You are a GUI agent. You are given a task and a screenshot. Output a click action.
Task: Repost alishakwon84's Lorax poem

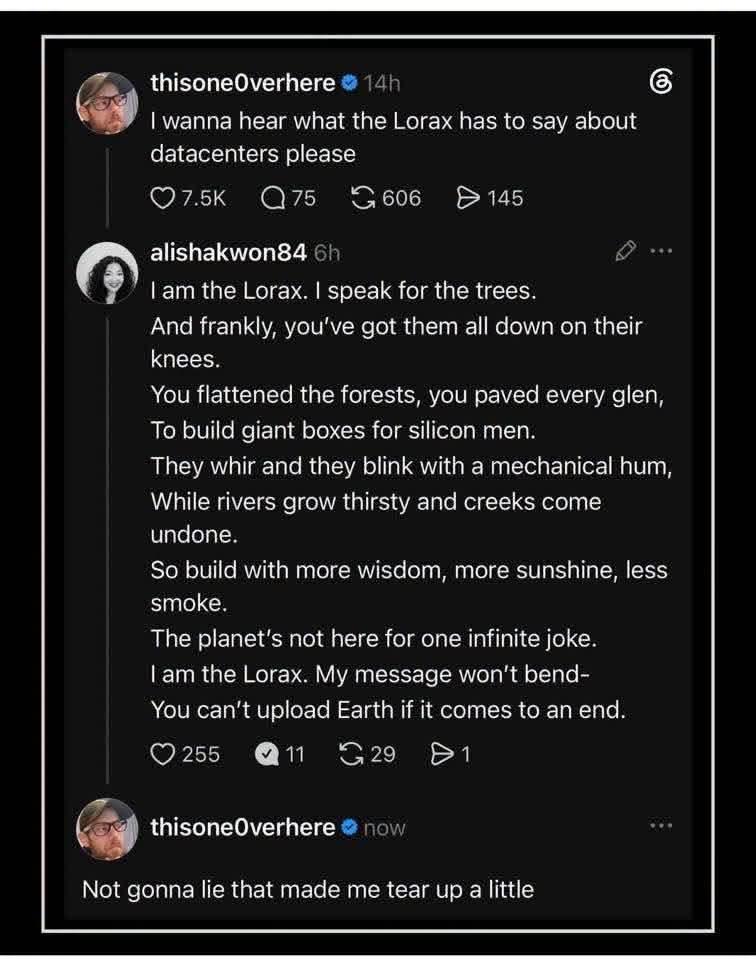[351, 754]
